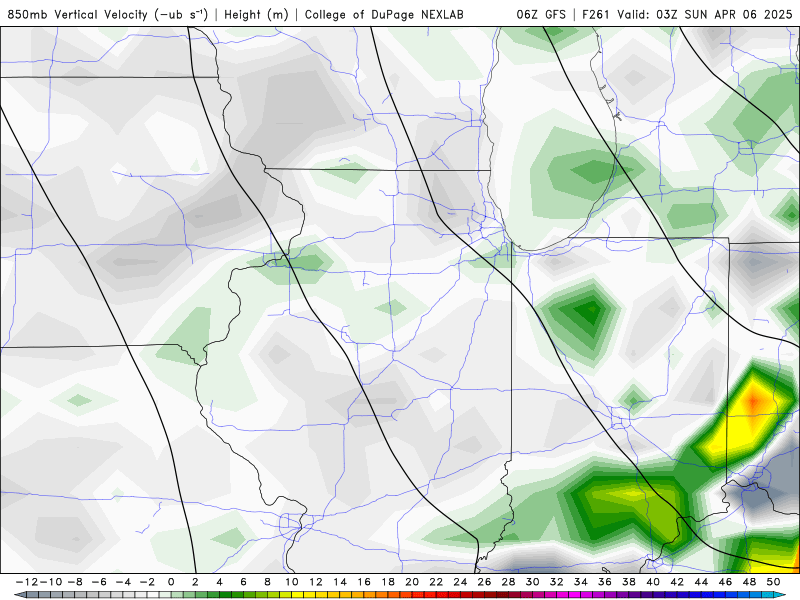Click the "College of DuPage NEXLAB" text
Image resolution: width=800 pixels, height=600 pixels.
(384, 14)
